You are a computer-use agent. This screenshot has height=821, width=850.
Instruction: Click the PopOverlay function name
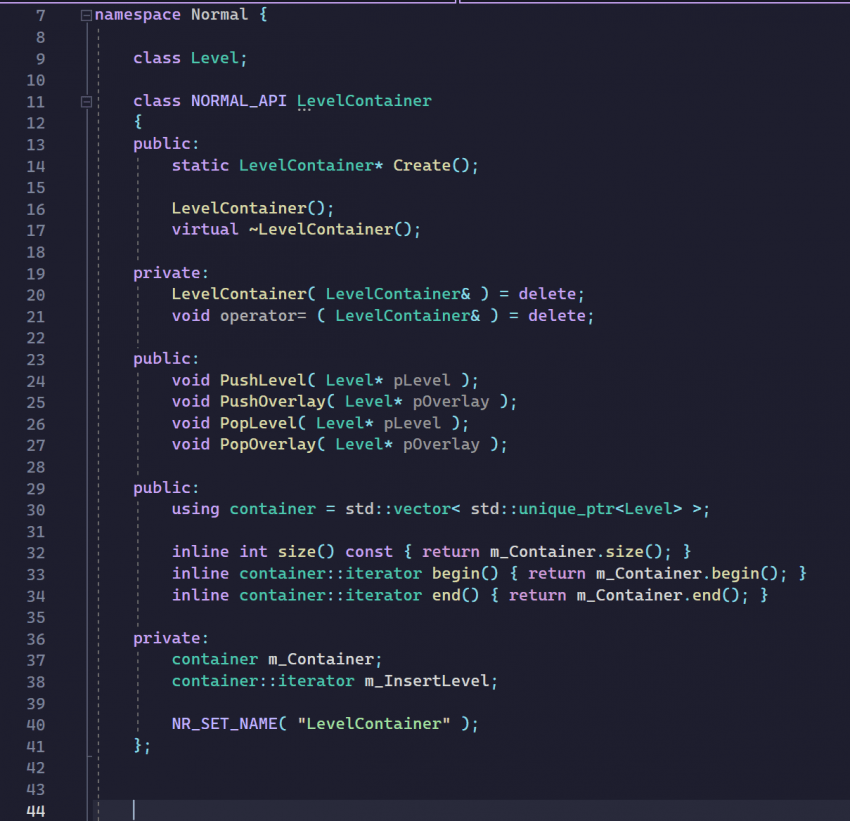click(267, 444)
